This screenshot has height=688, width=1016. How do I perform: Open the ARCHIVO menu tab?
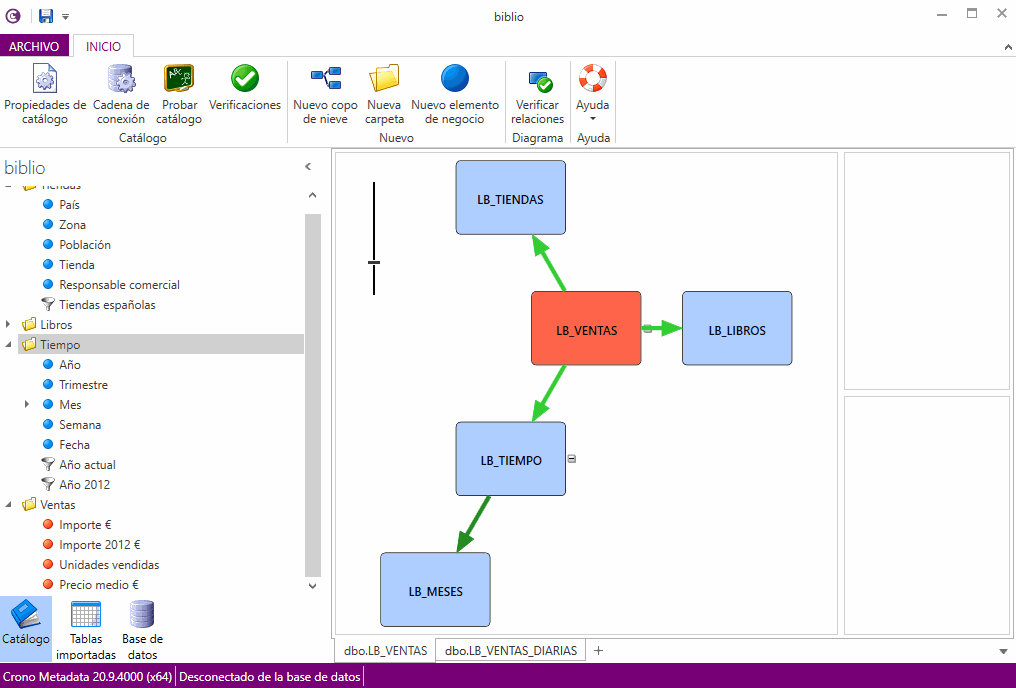[34, 46]
